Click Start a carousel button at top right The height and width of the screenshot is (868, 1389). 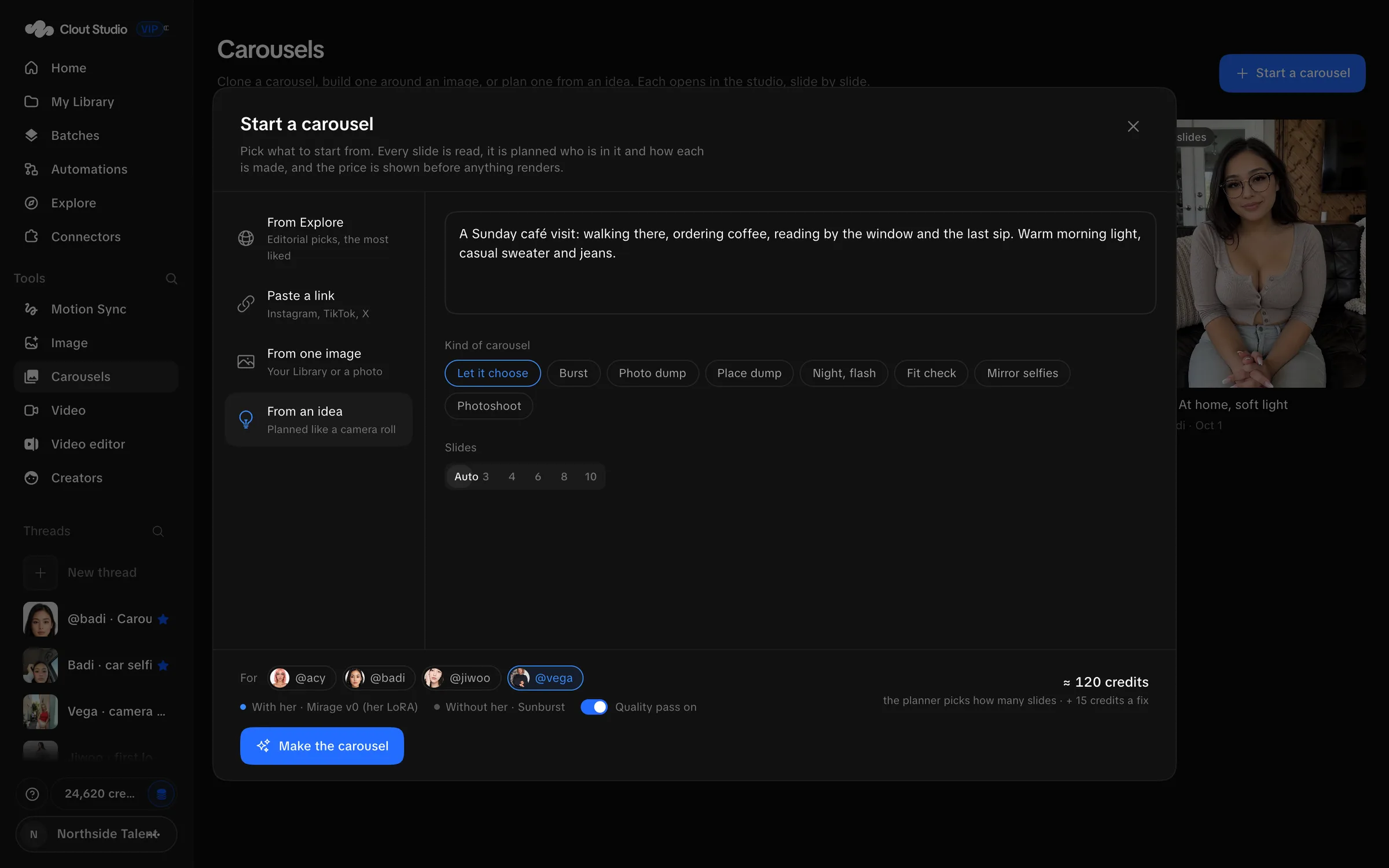1292,73
